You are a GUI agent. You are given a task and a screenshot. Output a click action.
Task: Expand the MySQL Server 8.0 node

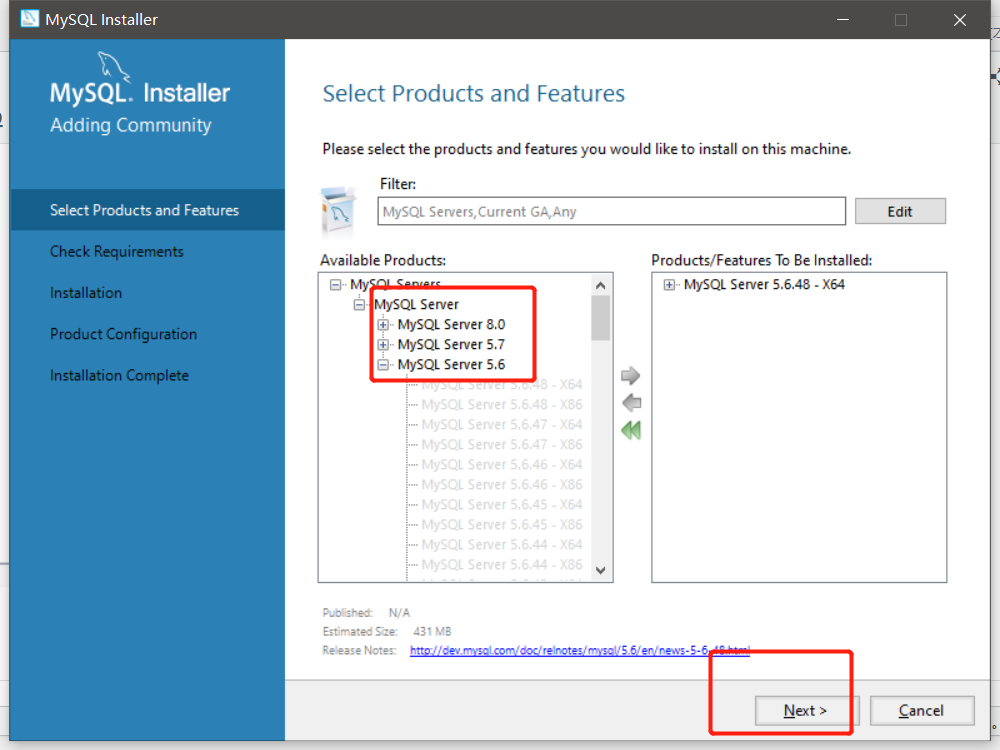[x=383, y=325]
